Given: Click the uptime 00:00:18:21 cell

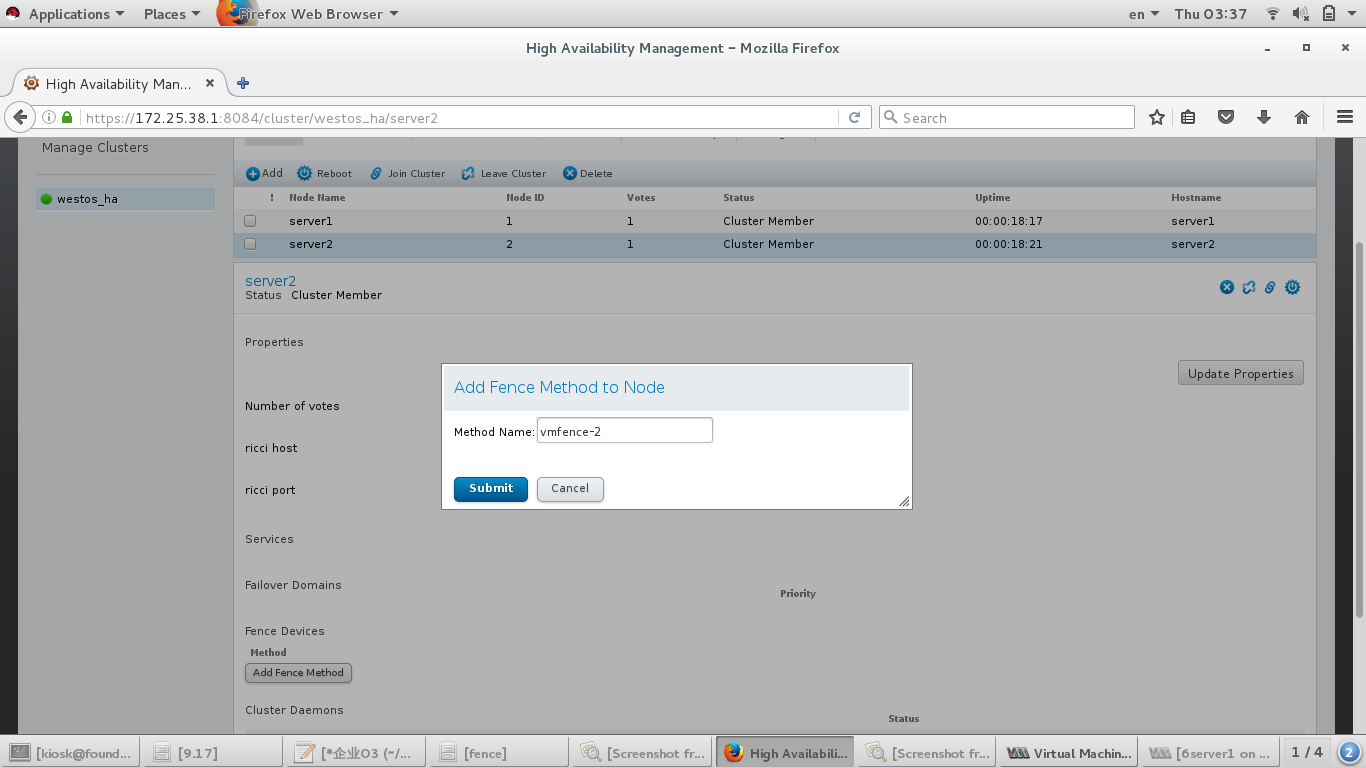Looking at the screenshot, I should point(1009,244).
